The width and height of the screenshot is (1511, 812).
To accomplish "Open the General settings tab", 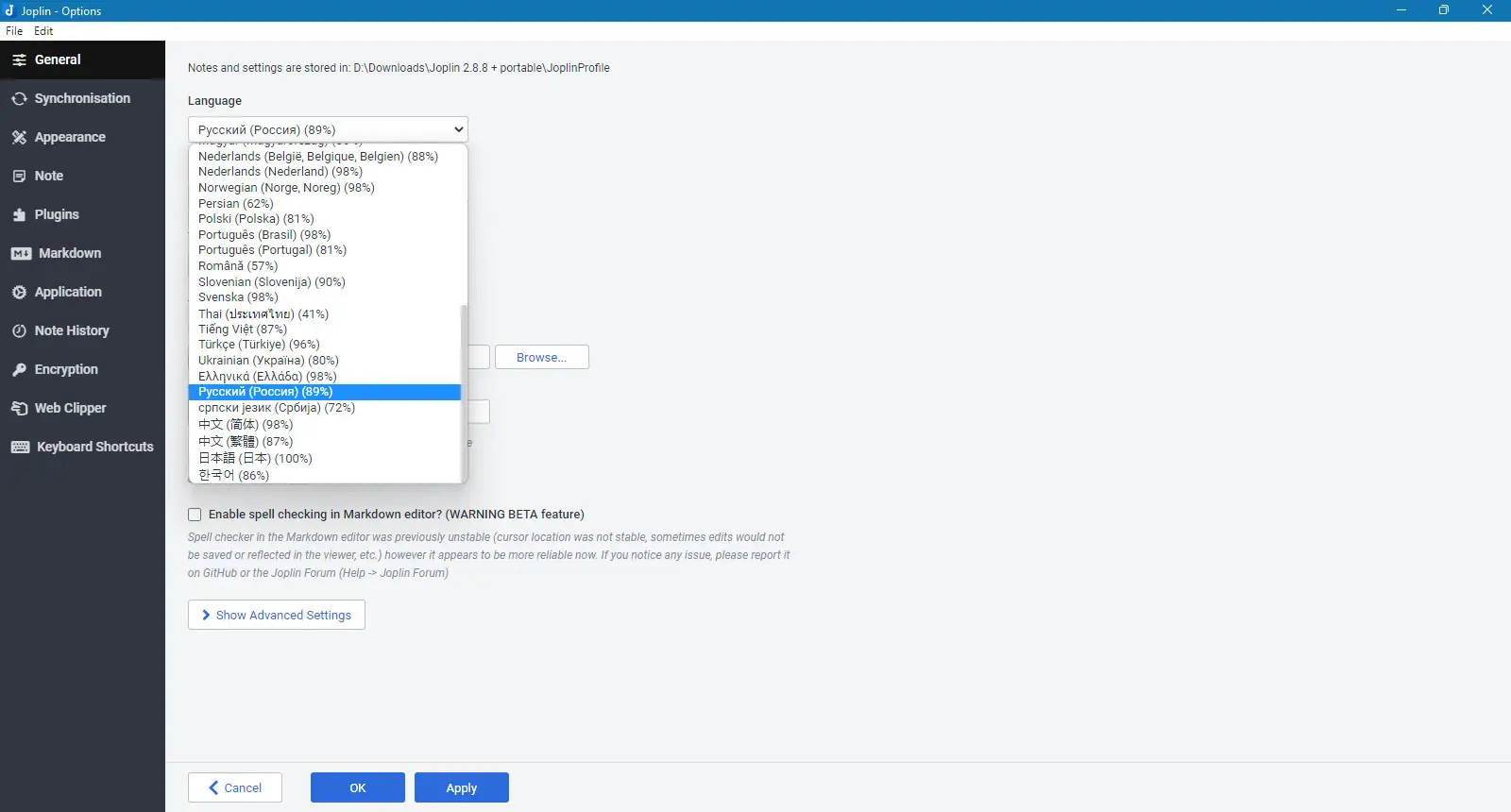I will pyautogui.click(x=82, y=59).
